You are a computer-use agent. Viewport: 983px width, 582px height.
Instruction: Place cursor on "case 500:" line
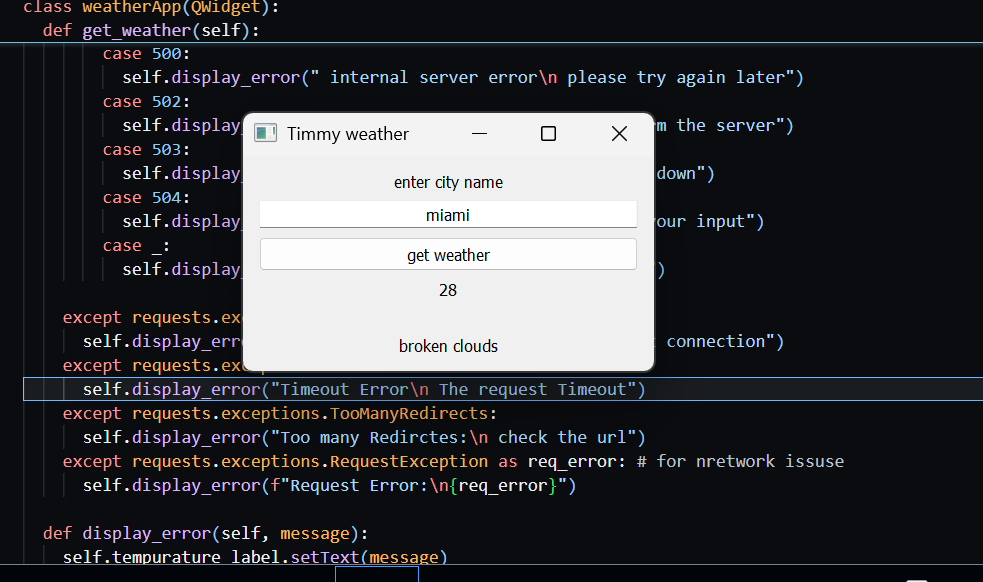(x=146, y=53)
